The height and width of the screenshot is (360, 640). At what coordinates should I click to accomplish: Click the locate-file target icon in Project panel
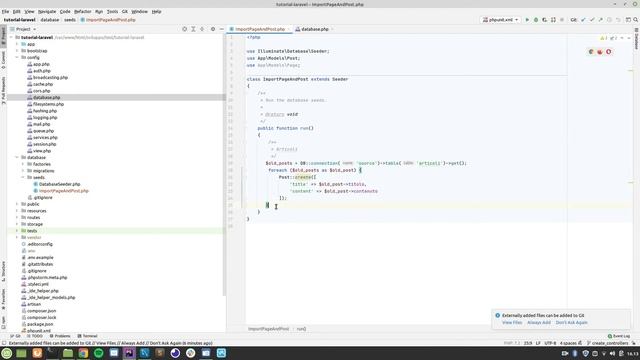[184, 29]
